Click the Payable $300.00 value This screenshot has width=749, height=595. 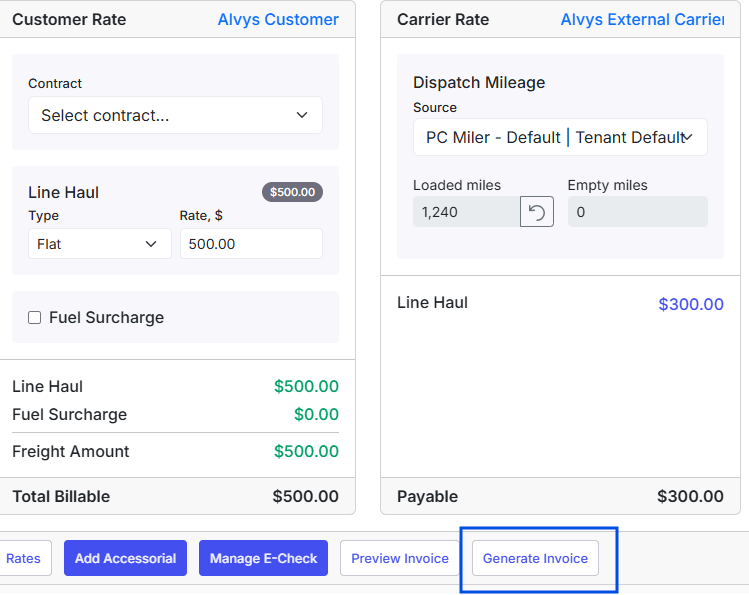point(690,496)
